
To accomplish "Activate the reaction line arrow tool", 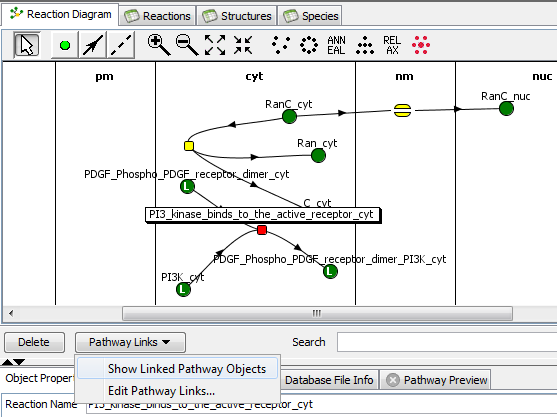I will pos(93,45).
